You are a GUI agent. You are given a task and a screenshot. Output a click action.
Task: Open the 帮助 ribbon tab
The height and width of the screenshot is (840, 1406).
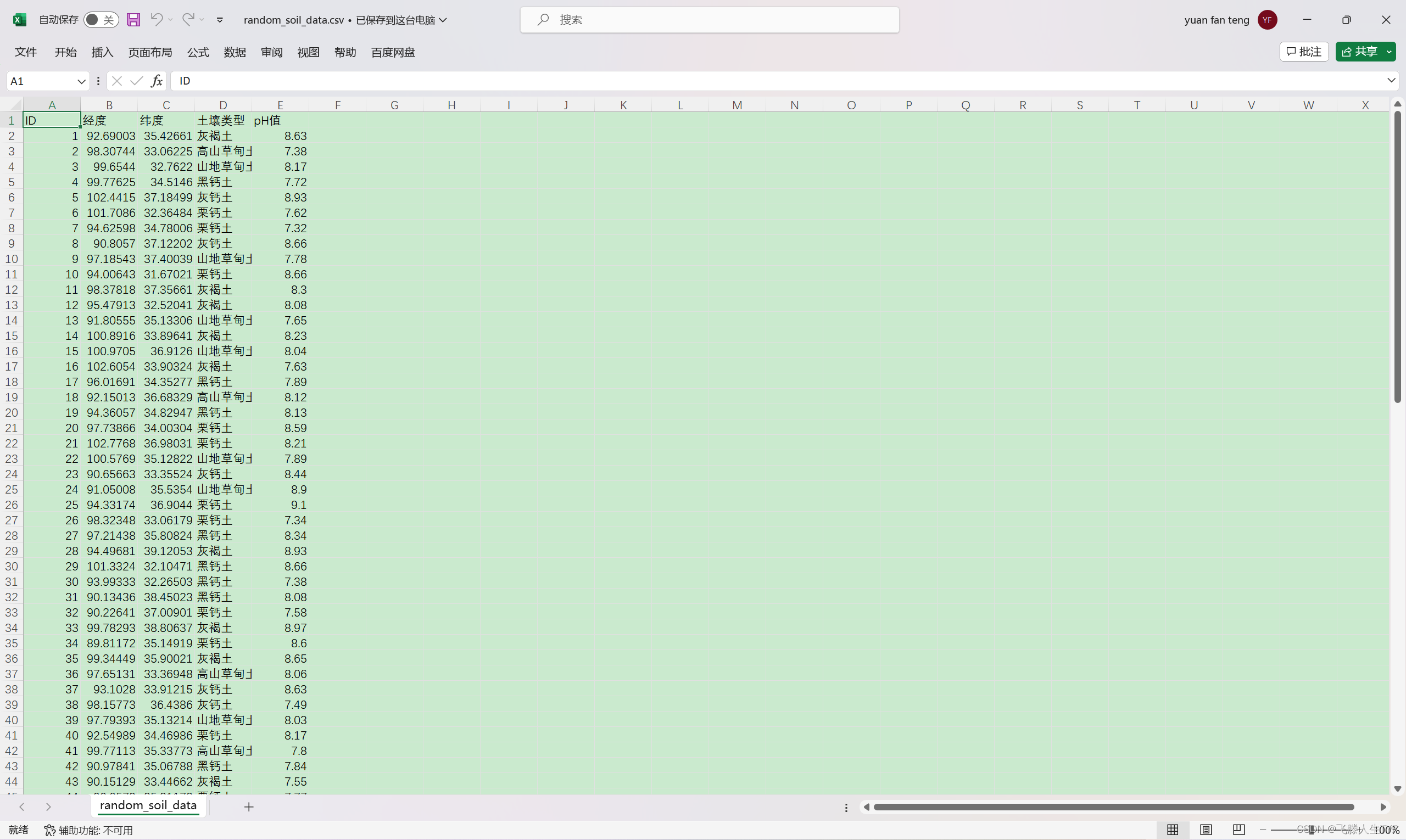[x=345, y=52]
